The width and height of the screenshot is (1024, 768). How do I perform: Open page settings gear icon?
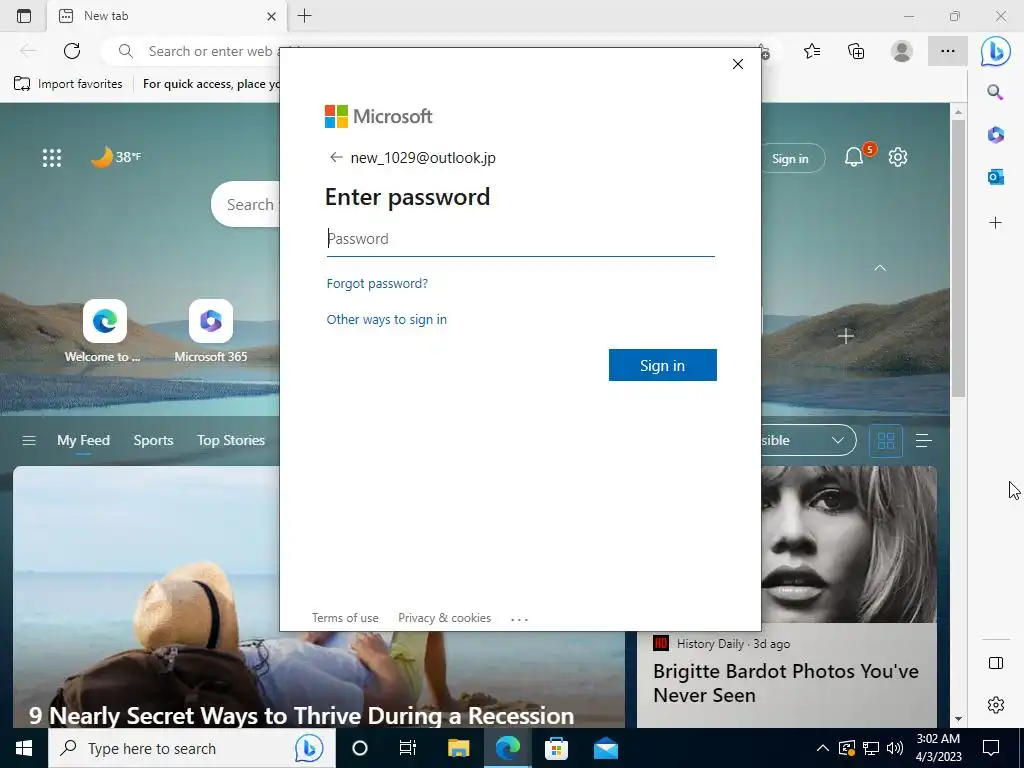pyautogui.click(x=898, y=157)
